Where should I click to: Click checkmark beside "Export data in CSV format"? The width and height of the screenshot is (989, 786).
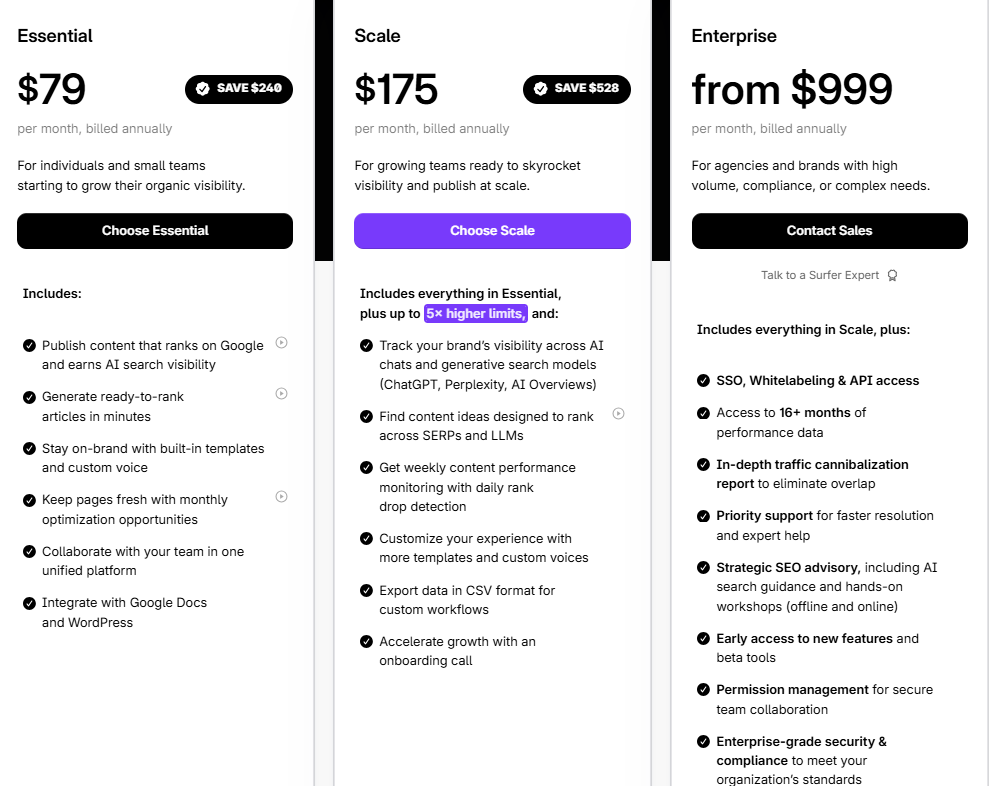pos(366,590)
